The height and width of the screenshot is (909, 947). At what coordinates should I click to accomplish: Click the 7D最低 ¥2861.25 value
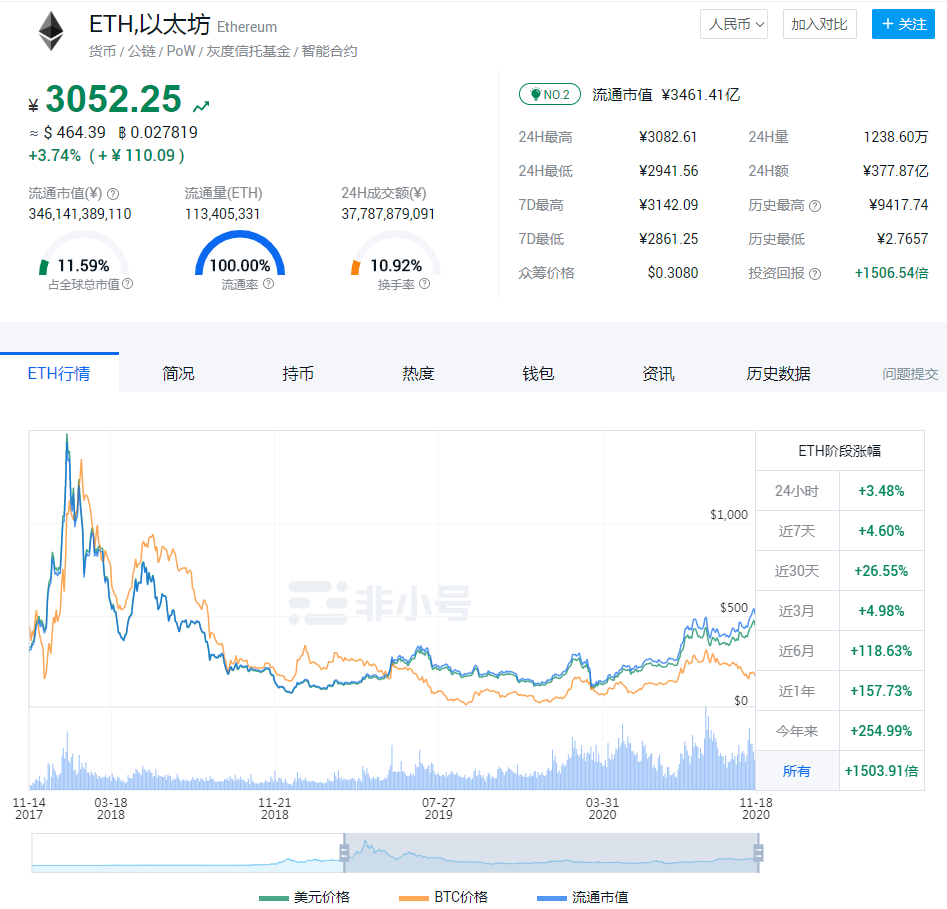tap(669, 239)
